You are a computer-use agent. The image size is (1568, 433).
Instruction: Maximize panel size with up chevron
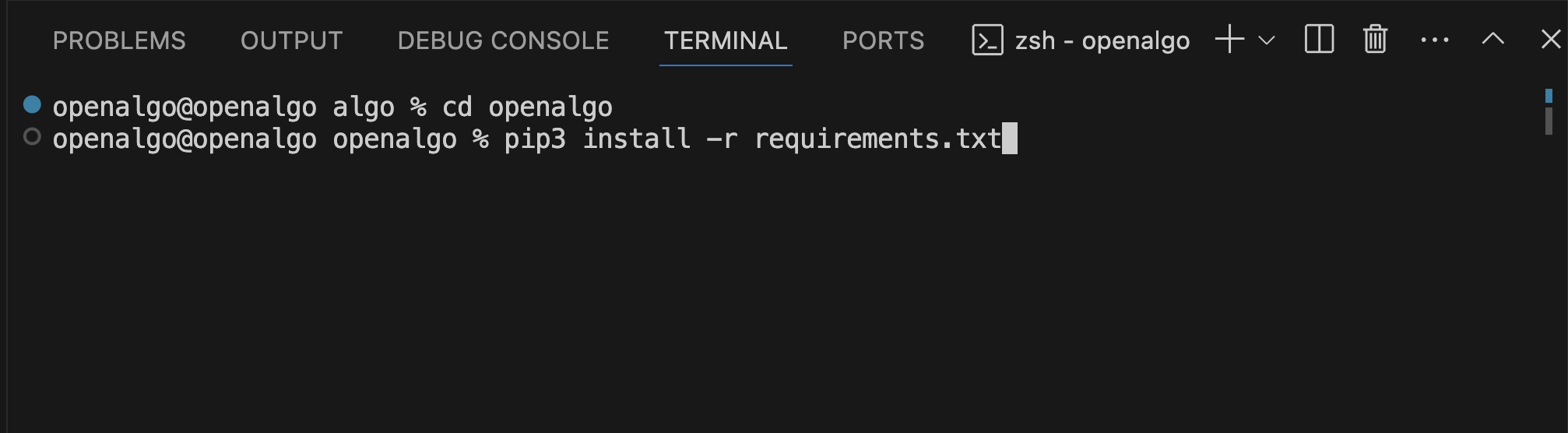coord(1492,39)
